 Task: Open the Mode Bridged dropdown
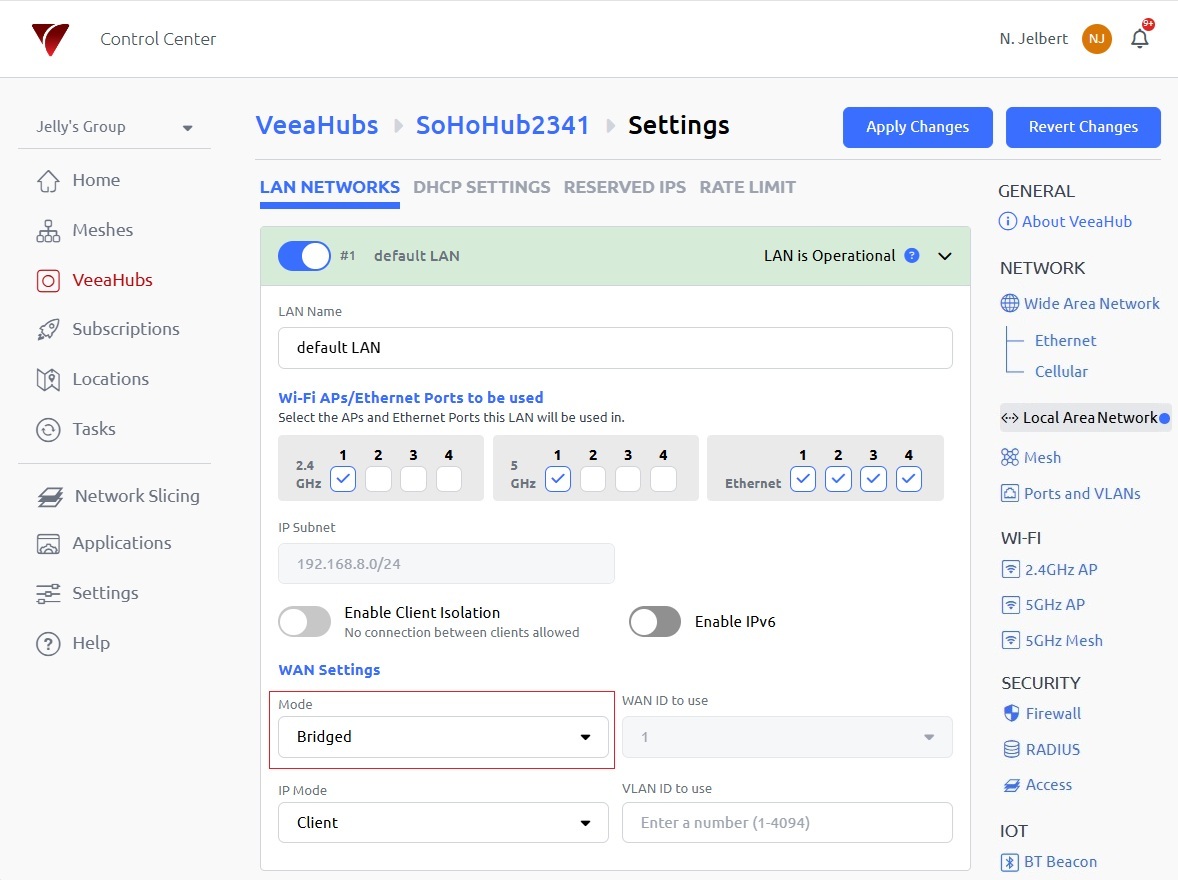tap(443, 737)
